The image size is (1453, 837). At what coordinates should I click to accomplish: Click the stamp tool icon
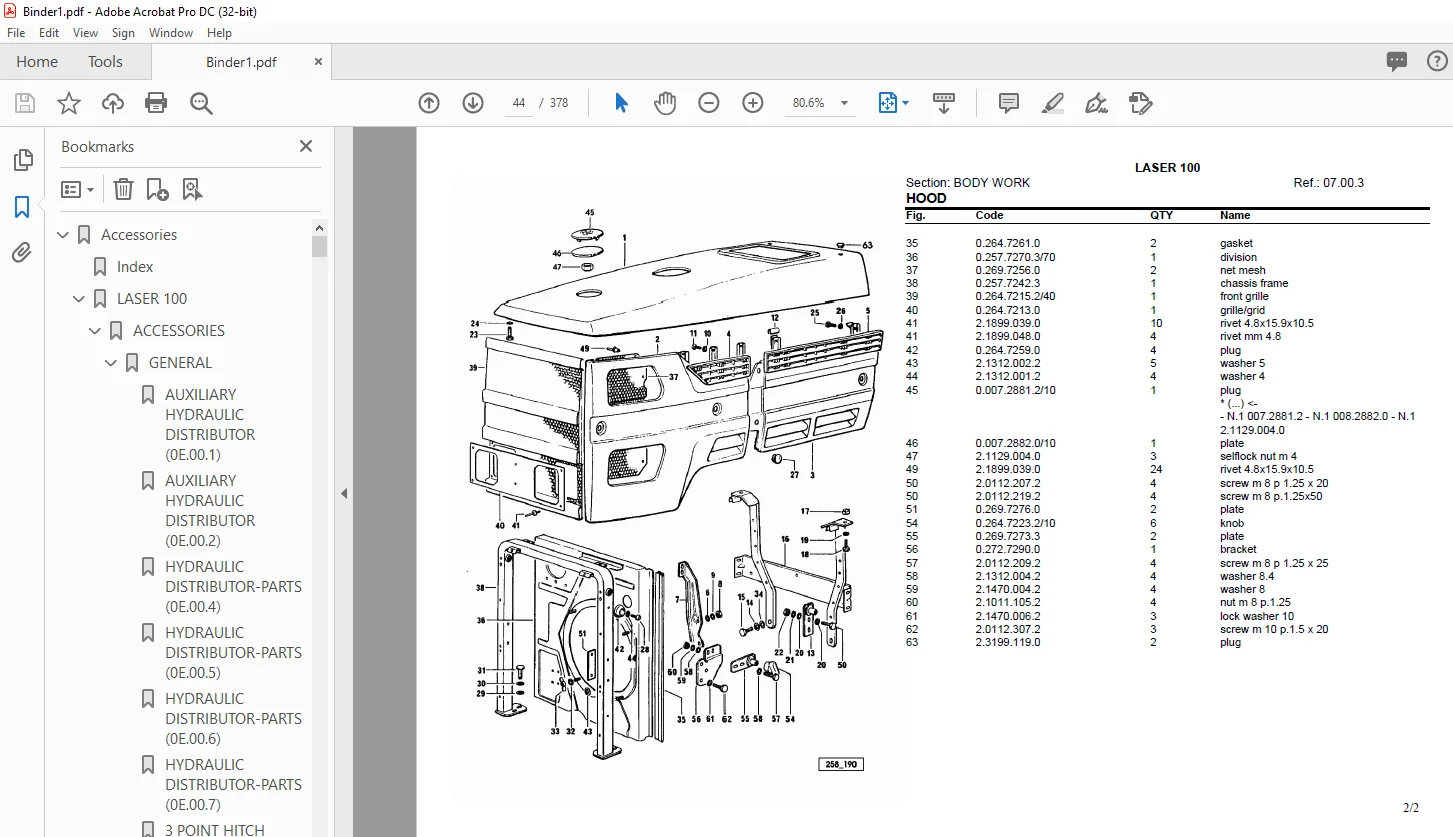[1140, 103]
